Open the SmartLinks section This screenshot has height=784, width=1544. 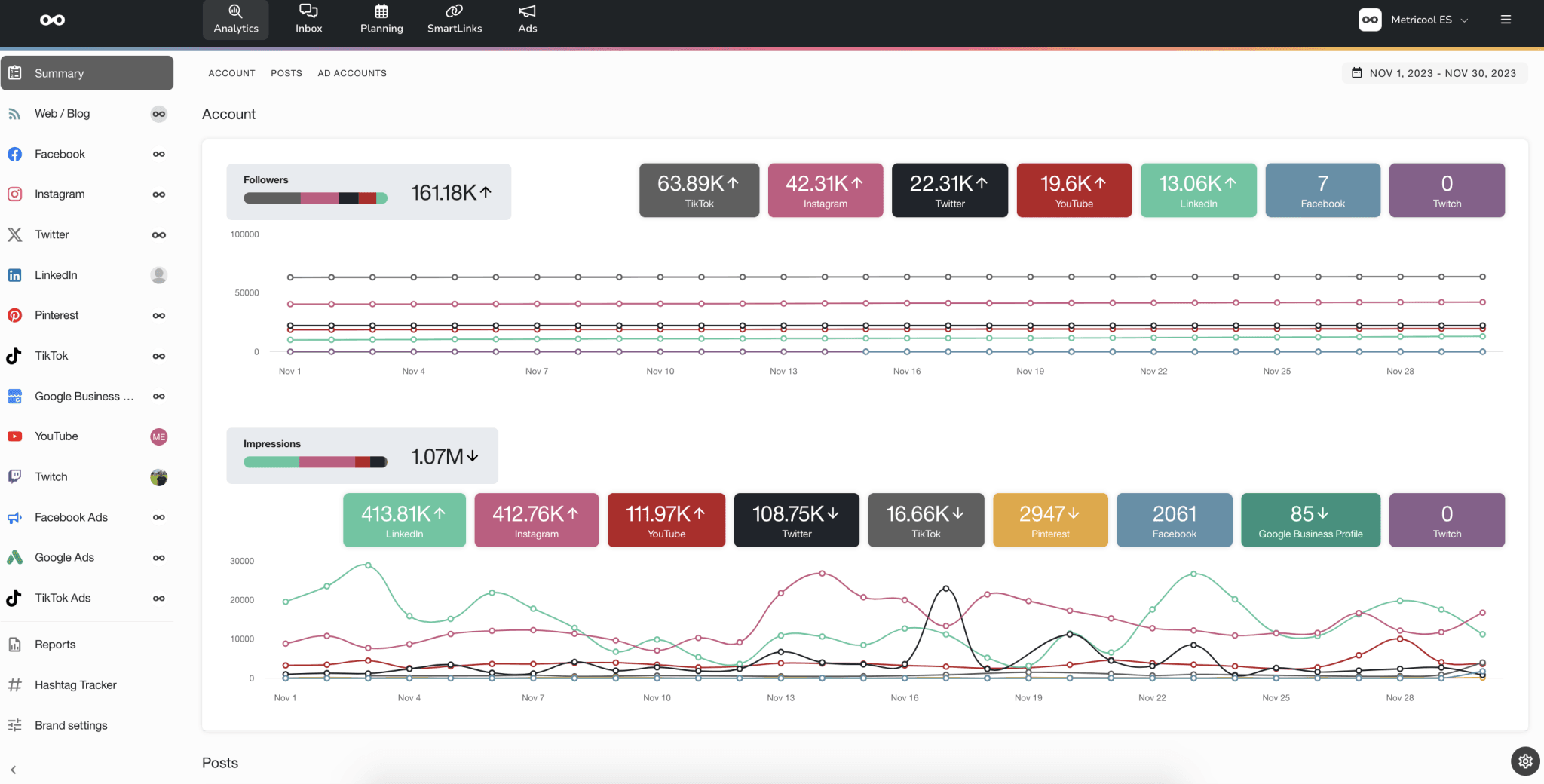pyautogui.click(x=454, y=19)
